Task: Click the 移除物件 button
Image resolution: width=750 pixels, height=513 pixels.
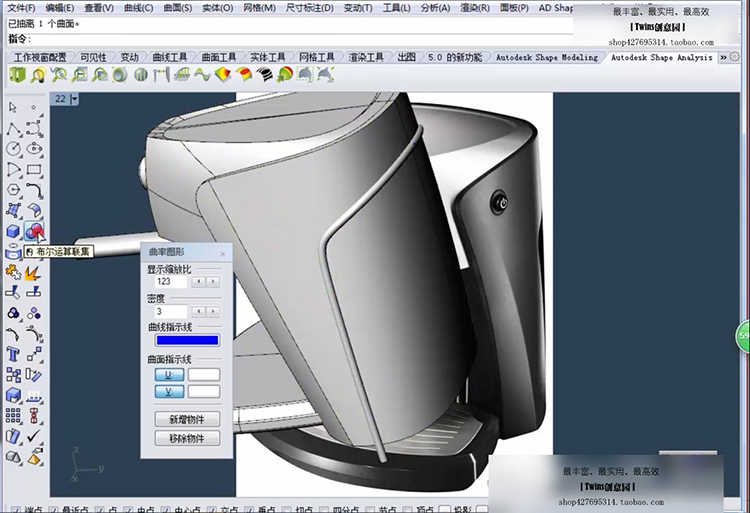Action: (x=187, y=438)
